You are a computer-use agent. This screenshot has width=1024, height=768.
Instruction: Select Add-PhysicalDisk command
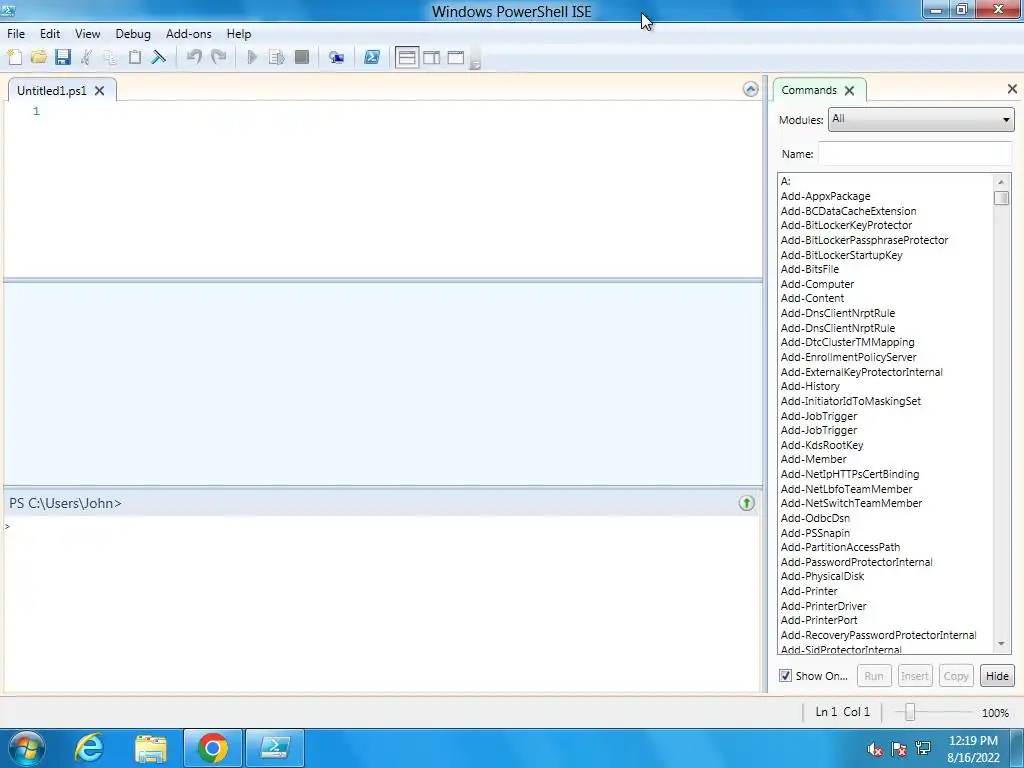pyautogui.click(x=822, y=576)
